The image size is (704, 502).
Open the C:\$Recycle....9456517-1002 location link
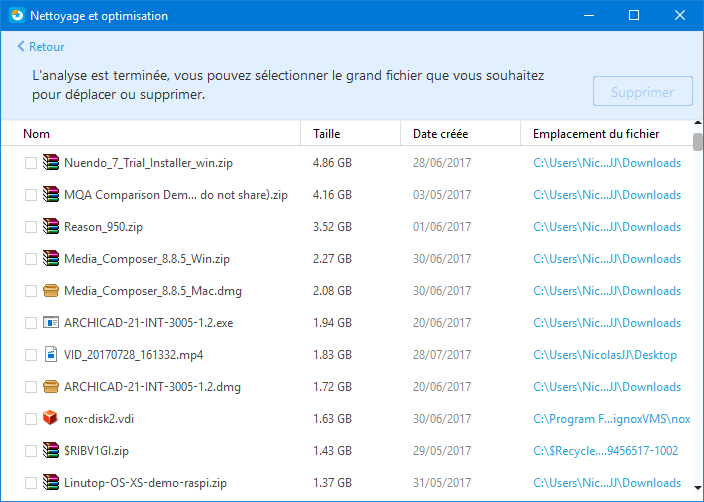coord(605,450)
